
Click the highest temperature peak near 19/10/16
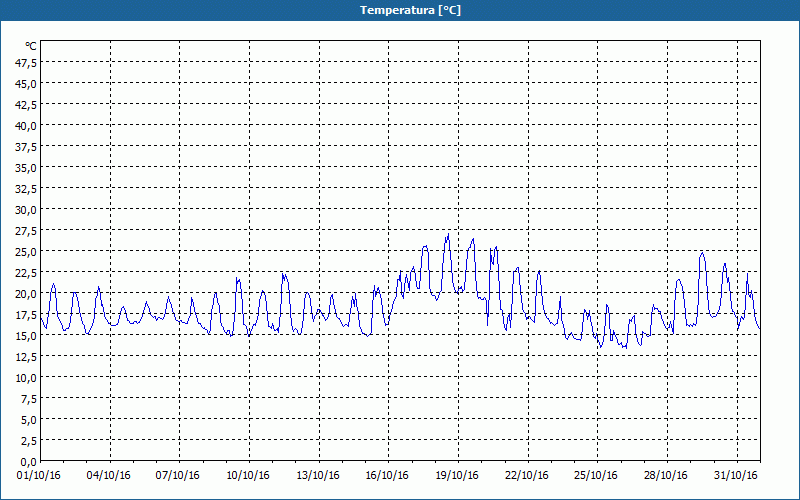click(x=448, y=234)
